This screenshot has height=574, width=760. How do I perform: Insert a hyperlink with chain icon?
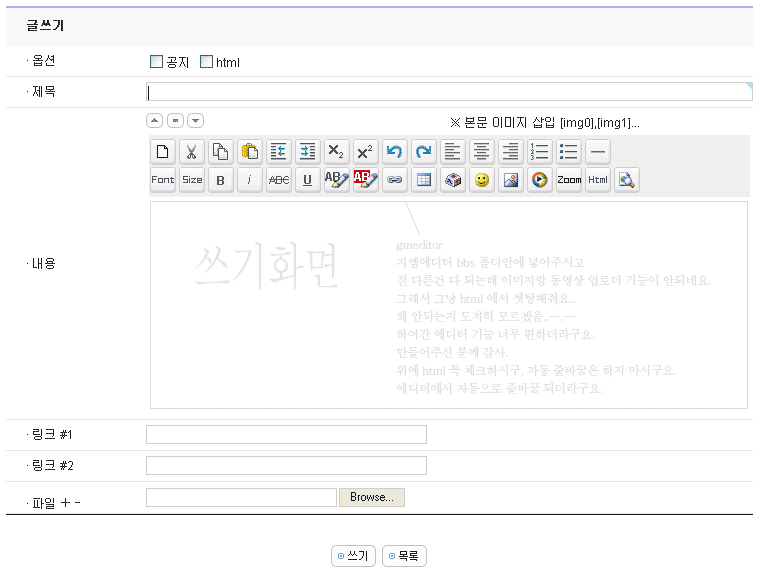(395, 180)
